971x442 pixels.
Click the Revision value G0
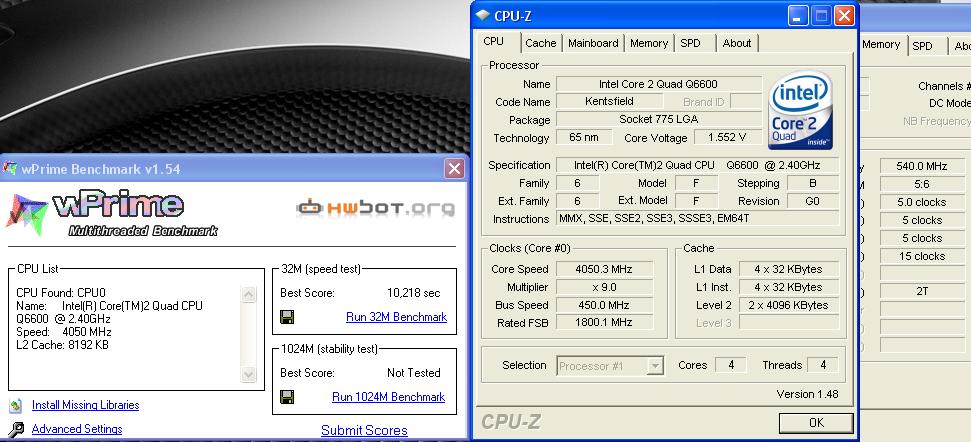(813, 201)
